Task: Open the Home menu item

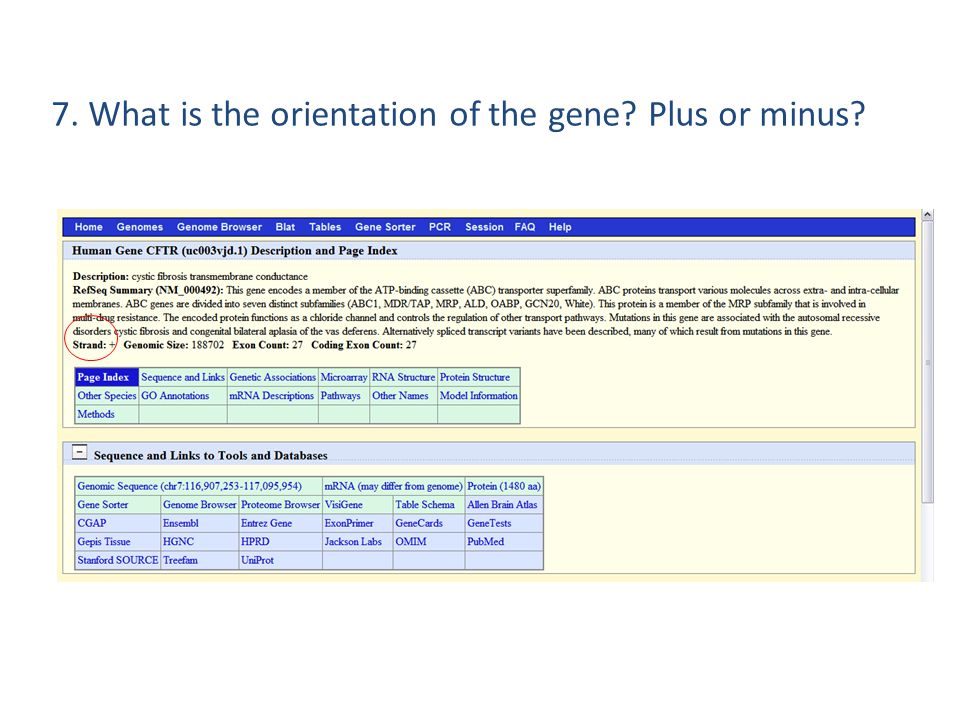Action: coord(89,227)
